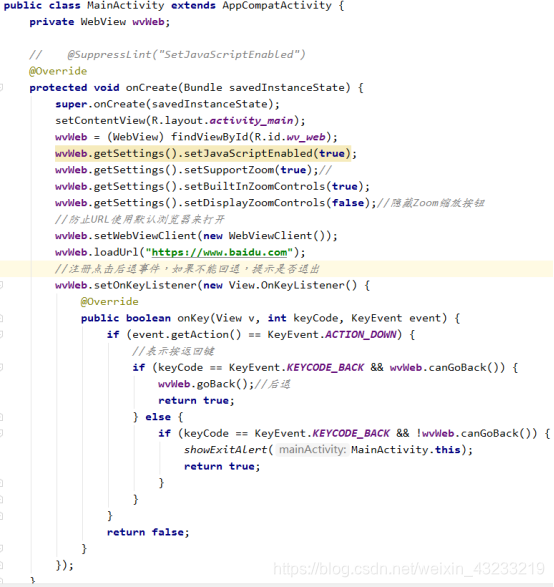Click showExitAlert method call

(x=226, y=450)
